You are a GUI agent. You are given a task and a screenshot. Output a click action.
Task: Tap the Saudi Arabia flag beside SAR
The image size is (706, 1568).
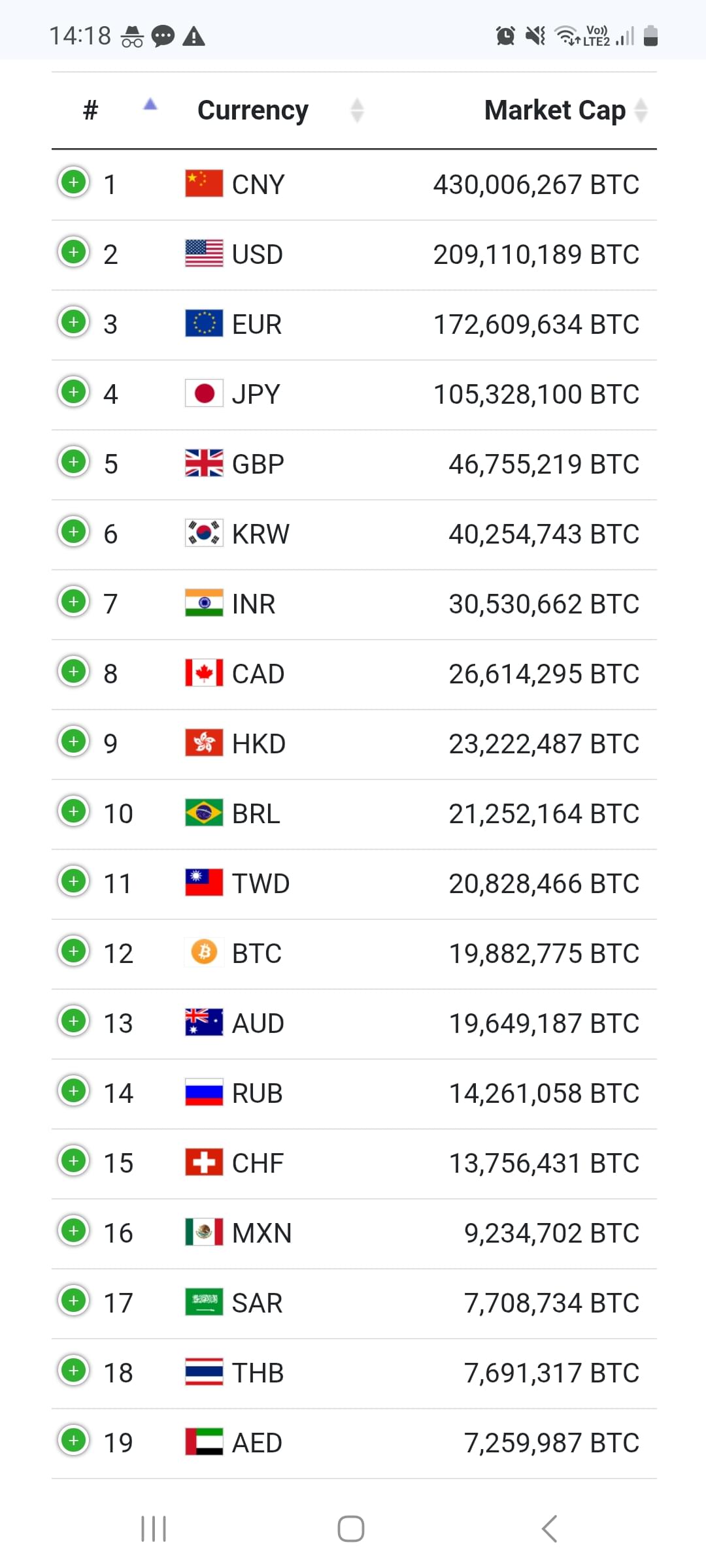pyautogui.click(x=204, y=1302)
